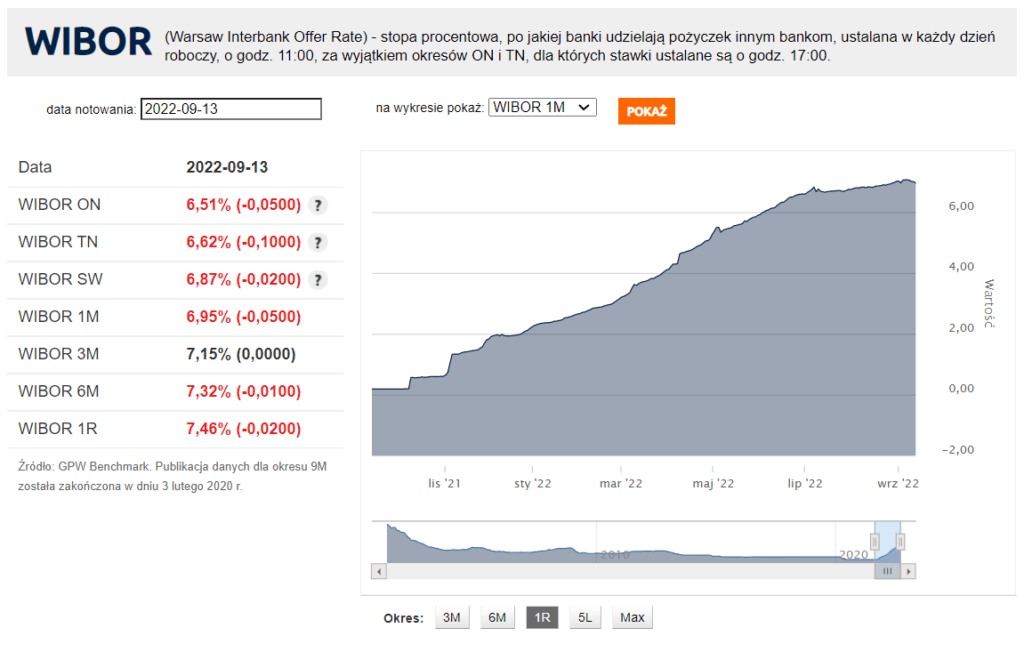The width and height of the screenshot is (1024, 652).
Task: Click the help icon next to WIBOR ON
Action: pyautogui.click(x=317, y=205)
